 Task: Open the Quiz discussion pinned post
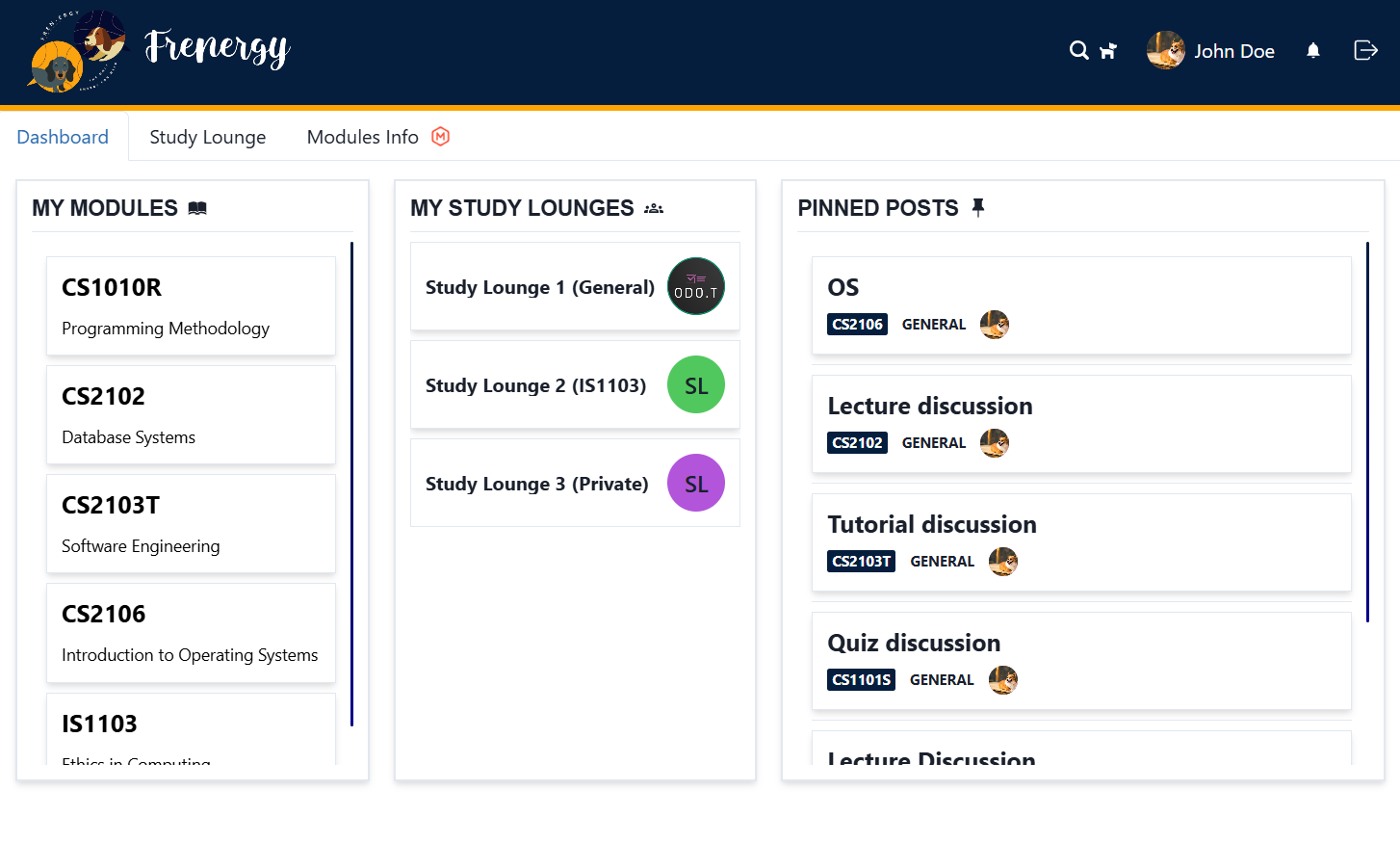(x=1081, y=661)
